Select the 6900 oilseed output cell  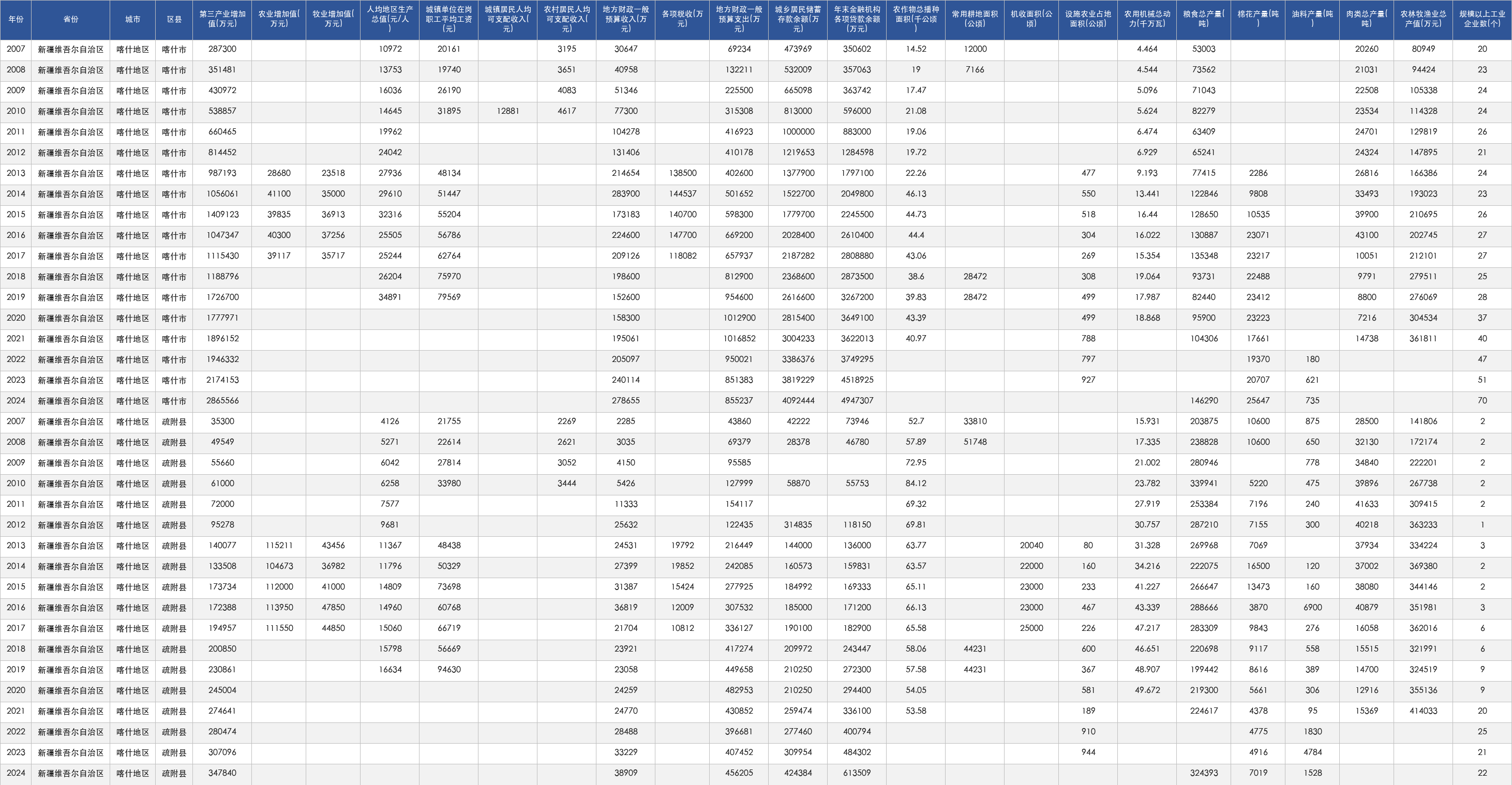click(x=1312, y=608)
